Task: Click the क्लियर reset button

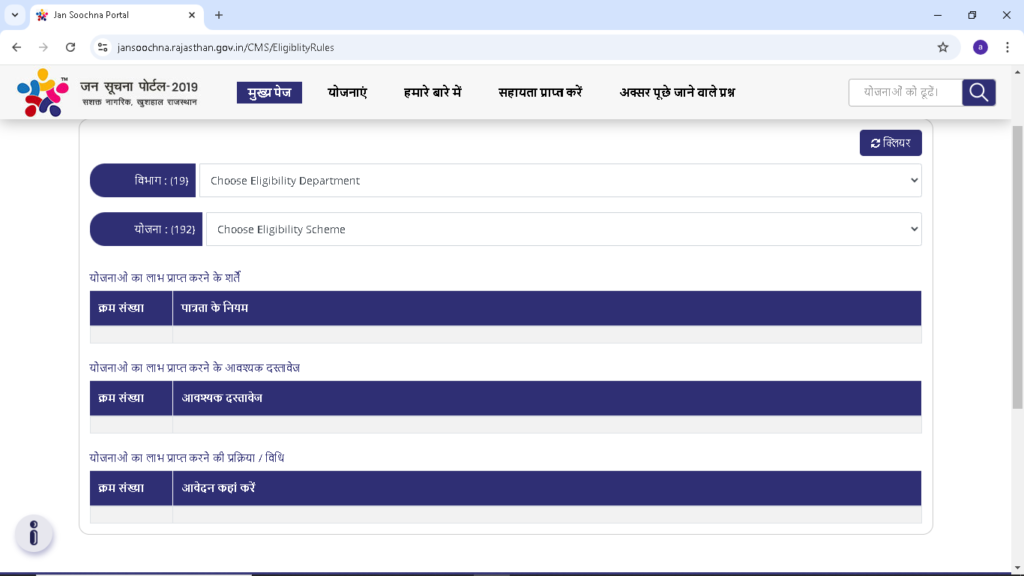Action: click(x=890, y=143)
